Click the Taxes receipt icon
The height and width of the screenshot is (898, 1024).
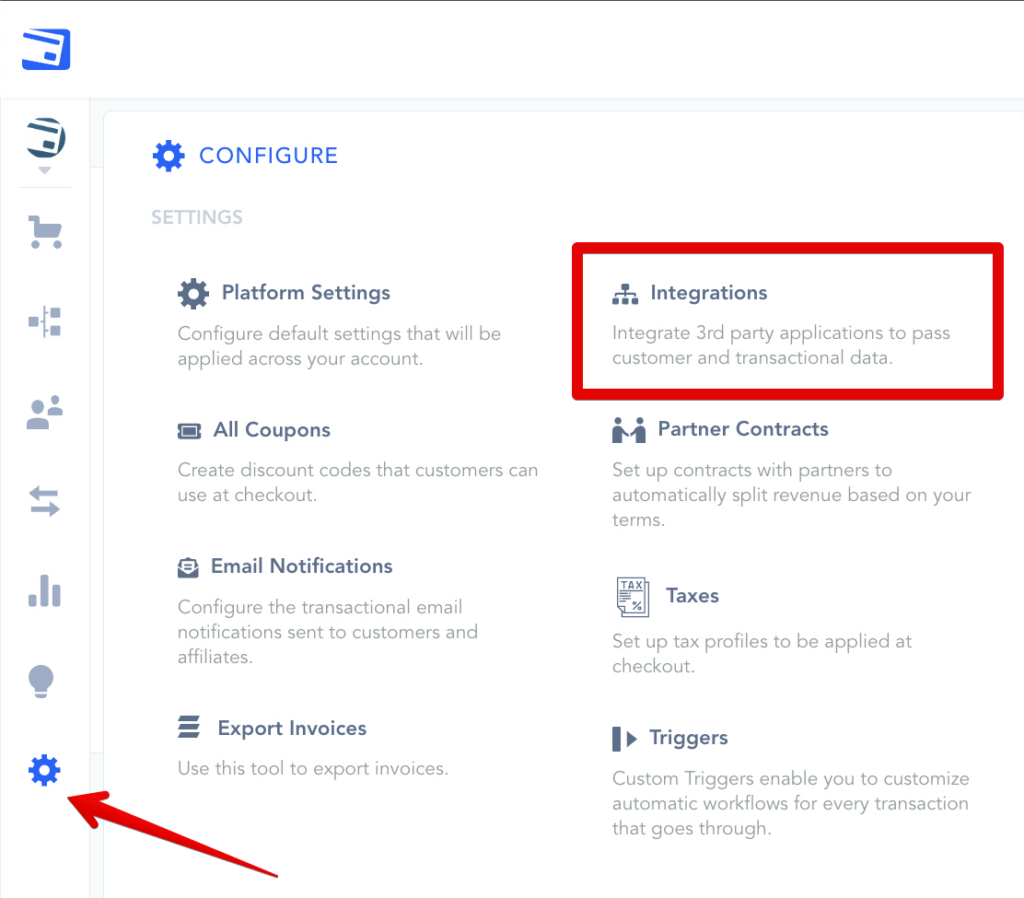click(632, 597)
